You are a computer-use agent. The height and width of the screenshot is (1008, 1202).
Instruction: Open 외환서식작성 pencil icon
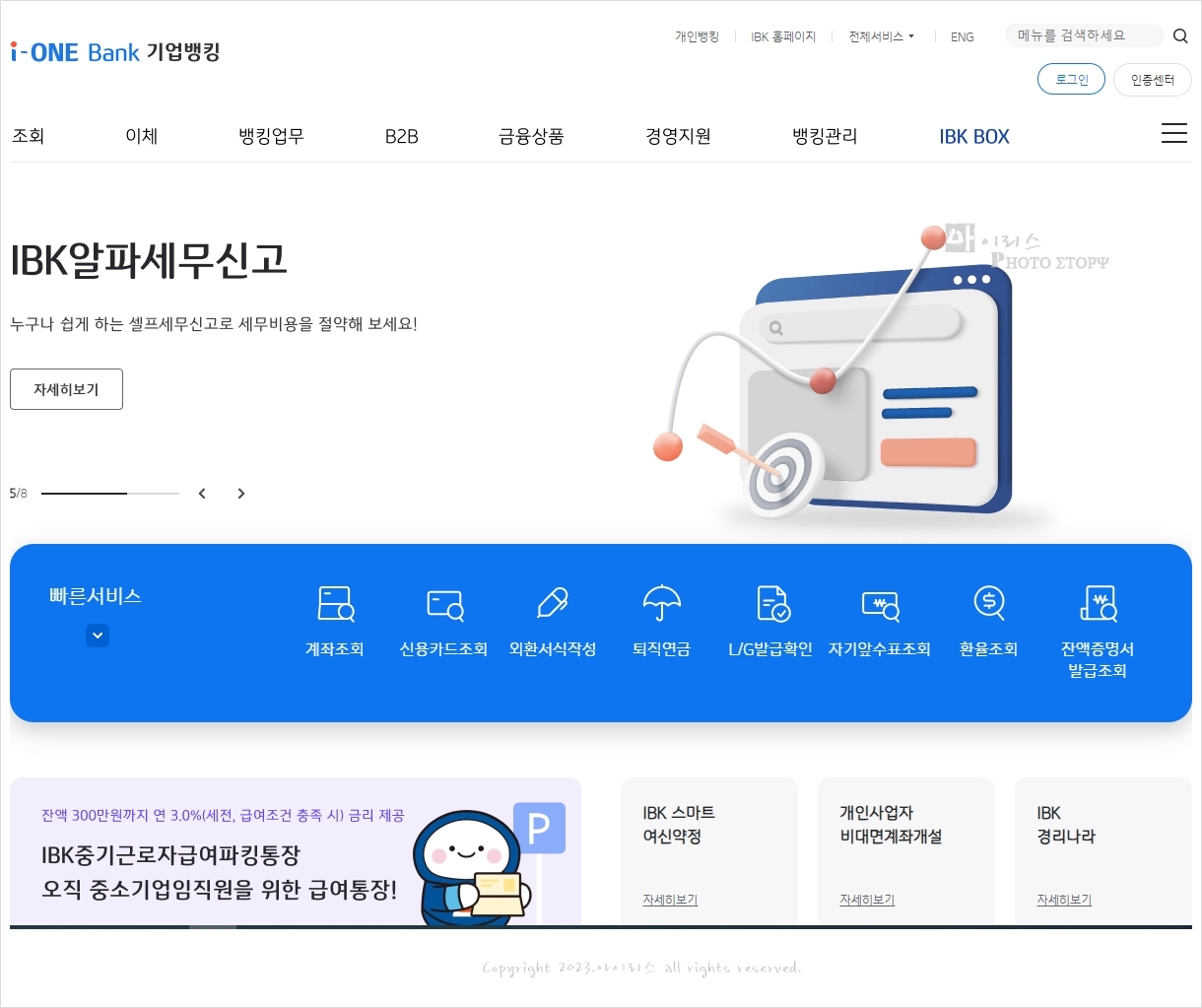click(x=553, y=603)
